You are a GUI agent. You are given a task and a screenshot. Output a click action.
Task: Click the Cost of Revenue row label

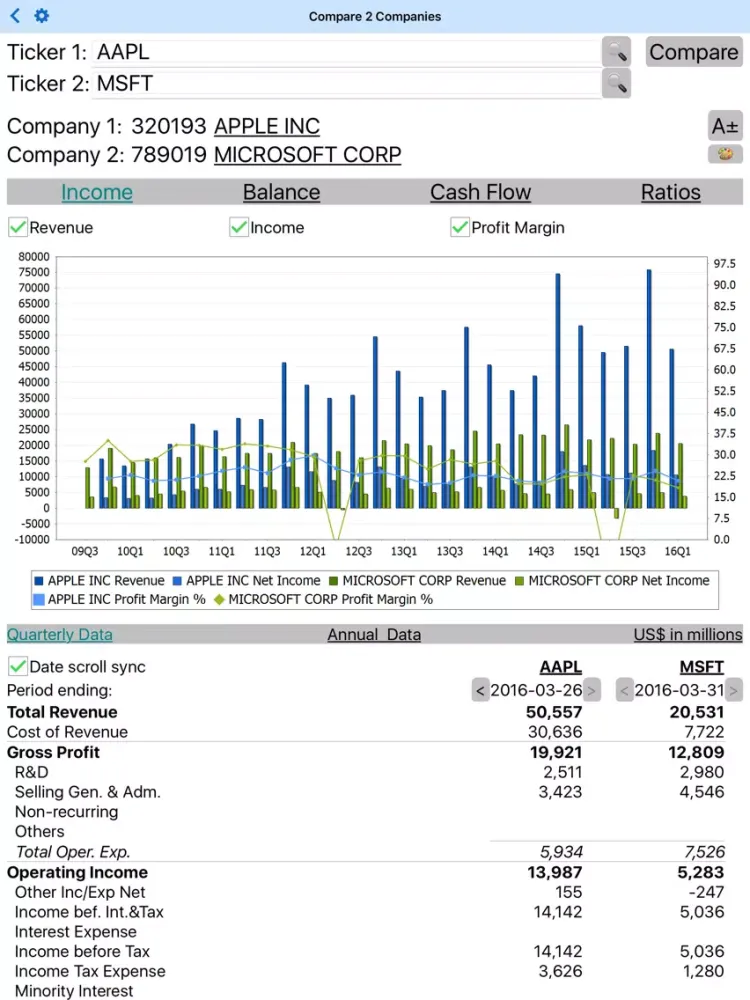tap(67, 732)
